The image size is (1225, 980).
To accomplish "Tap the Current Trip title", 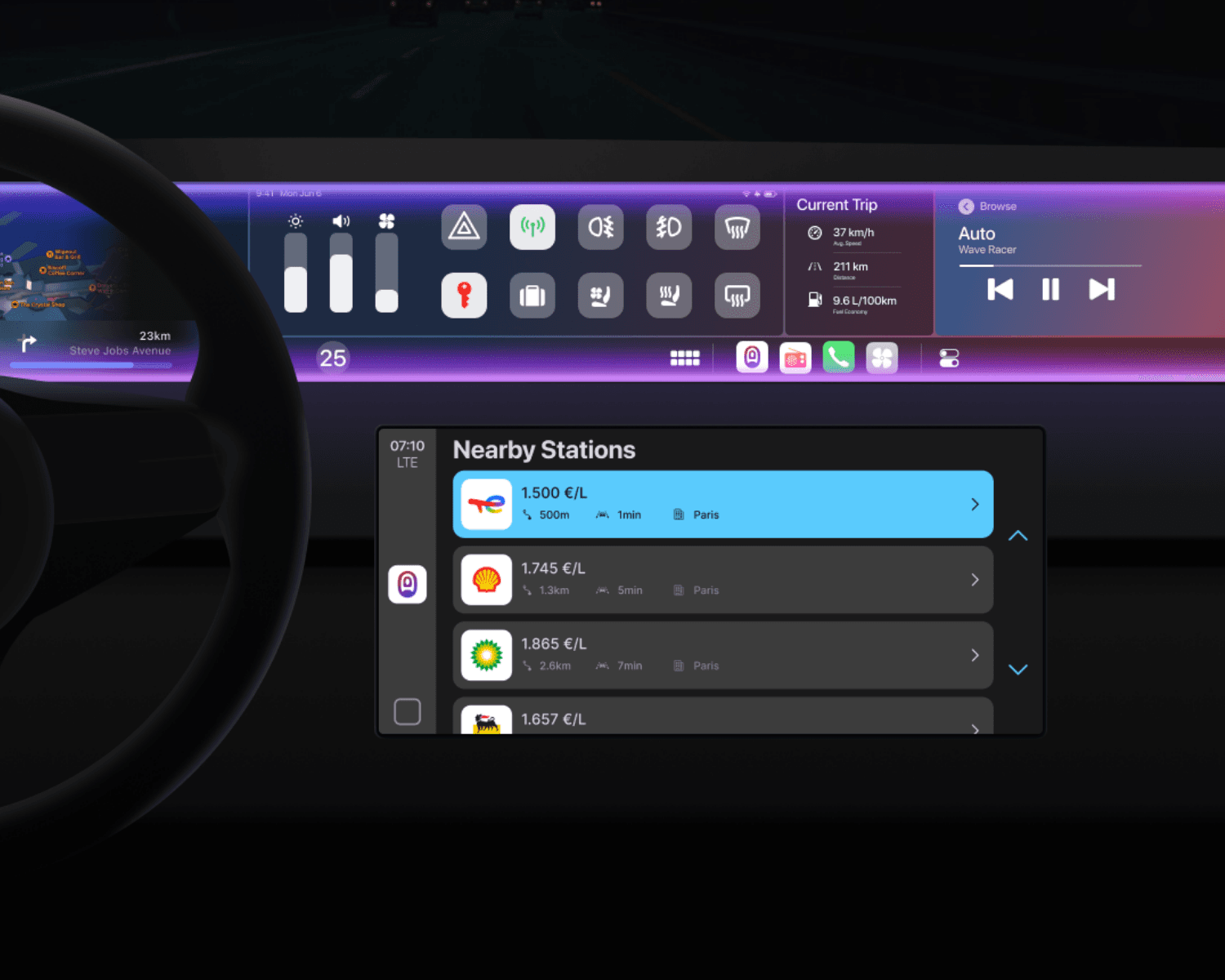I will click(x=837, y=205).
